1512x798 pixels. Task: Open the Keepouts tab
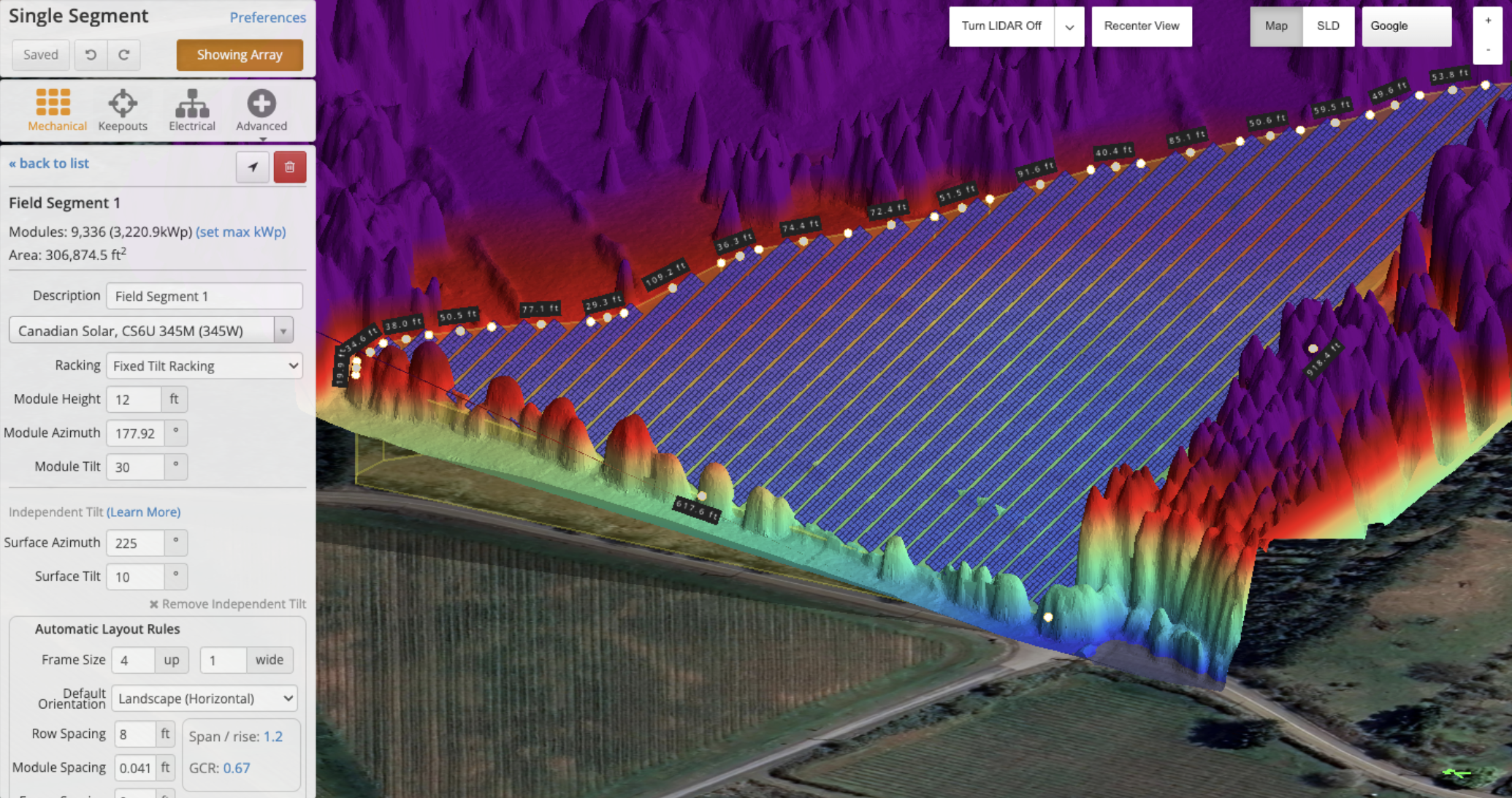point(123,110)
